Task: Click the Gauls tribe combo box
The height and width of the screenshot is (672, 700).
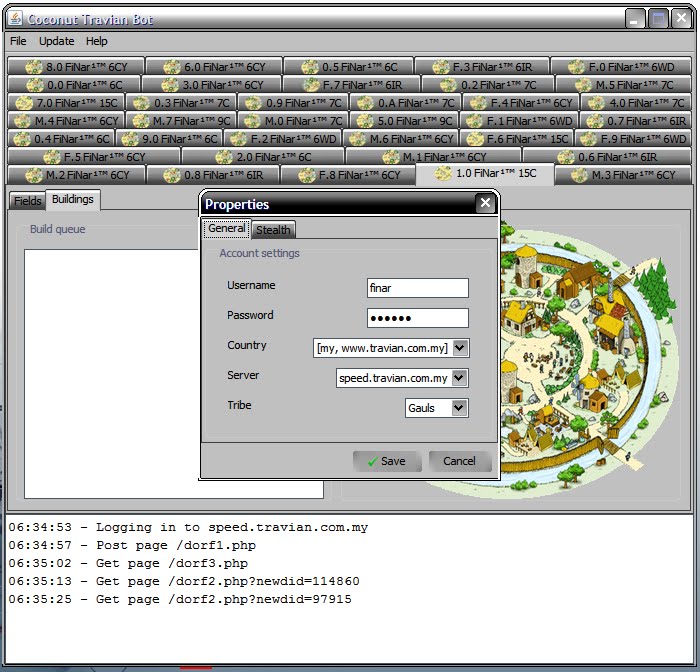Action: click(x=437, y=408)
